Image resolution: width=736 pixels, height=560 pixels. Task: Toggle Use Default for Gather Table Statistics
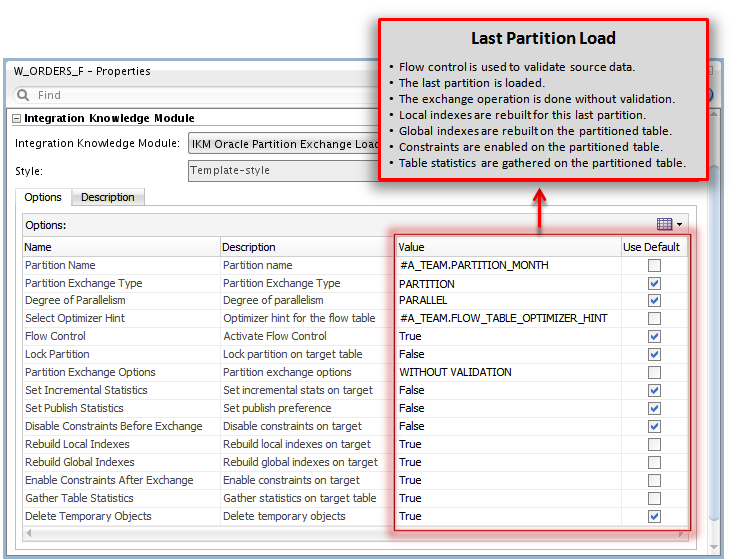point(654,498)
